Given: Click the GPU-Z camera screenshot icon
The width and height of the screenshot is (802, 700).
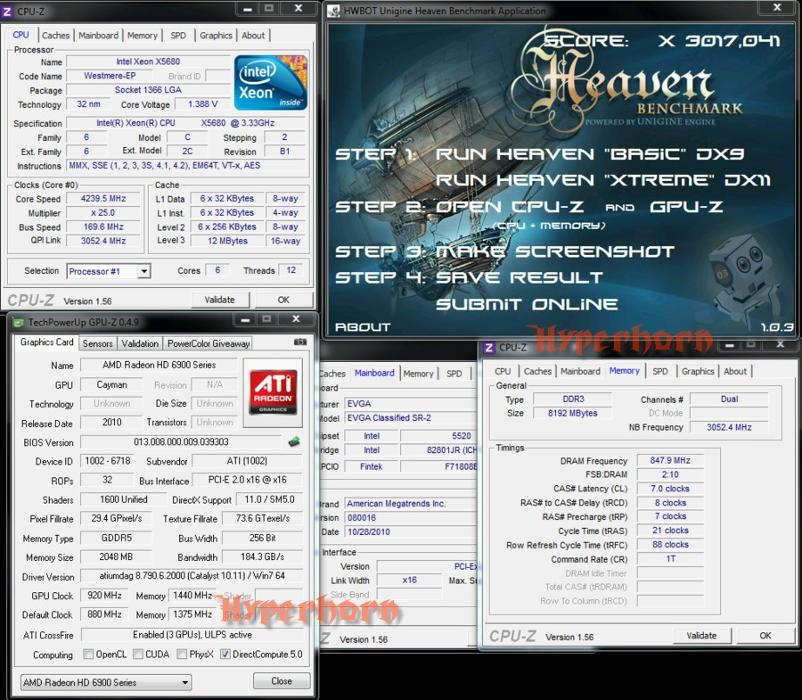Looking at the screenshot, I should (300, 342).
